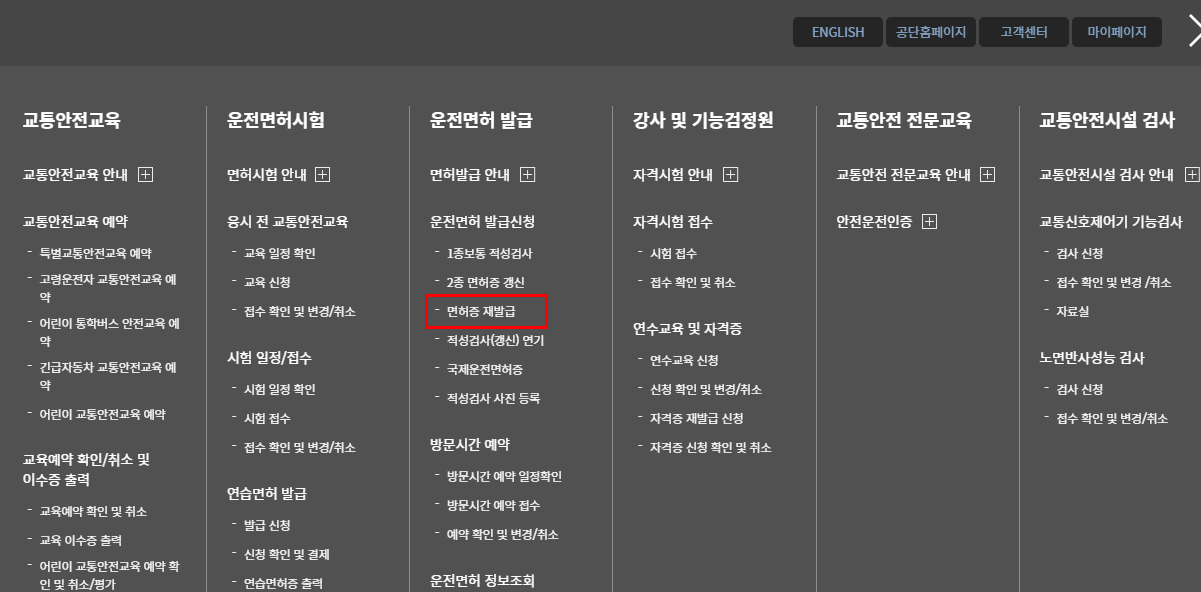Image resolution: width=1201 pixels, height=592 pixels.
Task: Open 특별교통안전교육 예약 link
Action: point(95,254)
